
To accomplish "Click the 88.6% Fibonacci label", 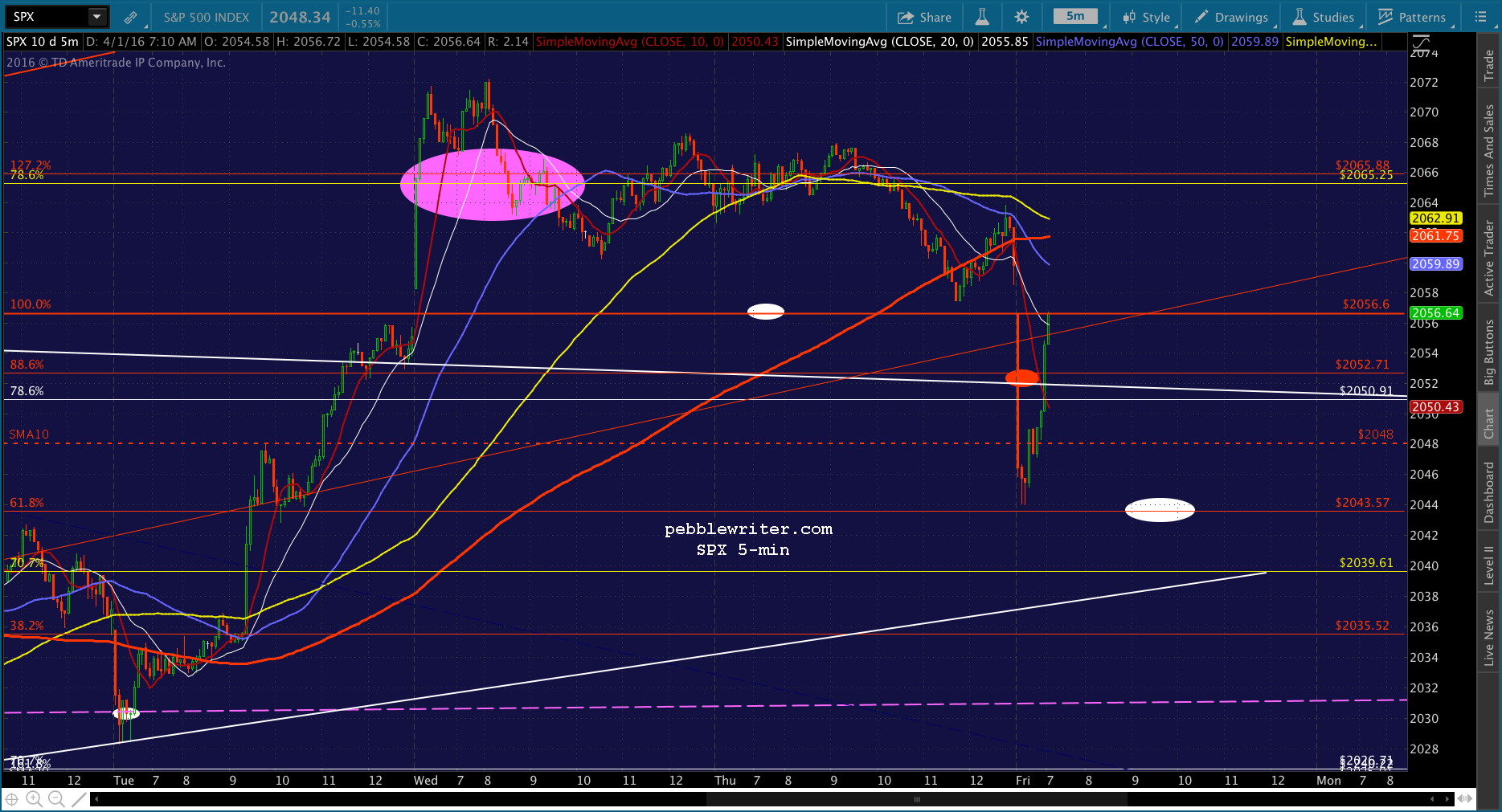I will (27, 365).
